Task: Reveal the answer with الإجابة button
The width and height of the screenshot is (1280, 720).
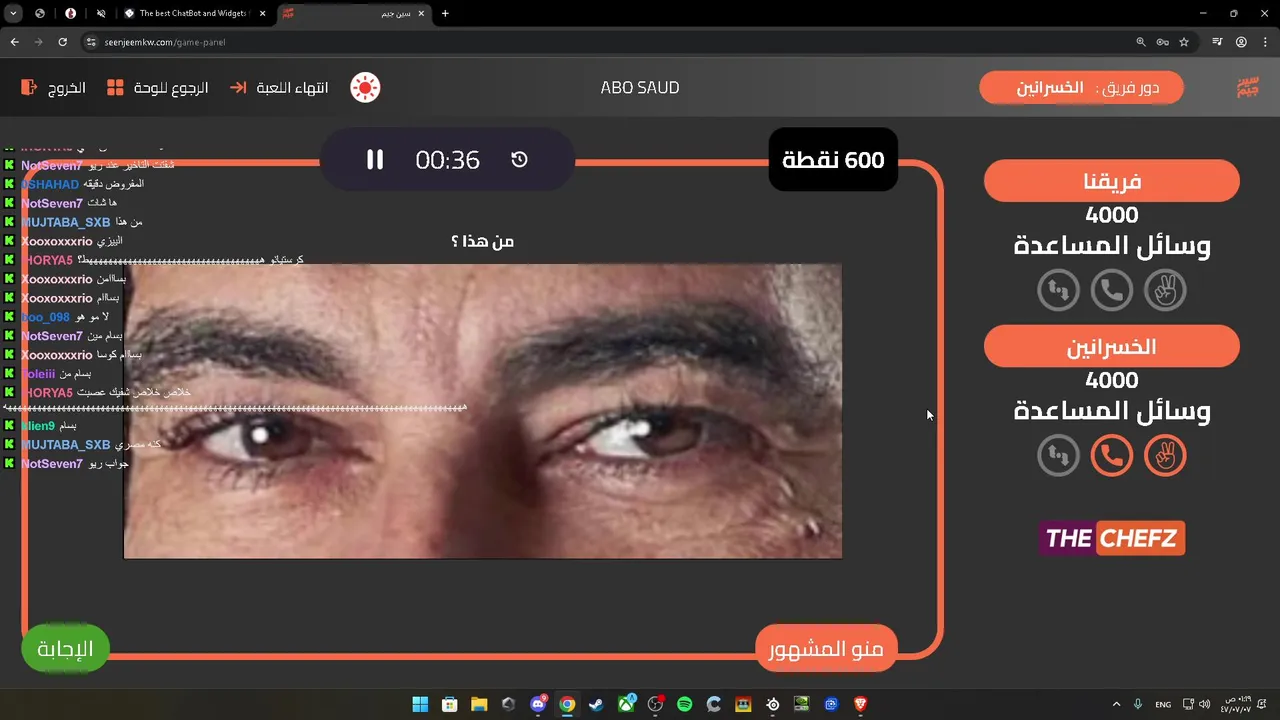Action: [65, 649]
